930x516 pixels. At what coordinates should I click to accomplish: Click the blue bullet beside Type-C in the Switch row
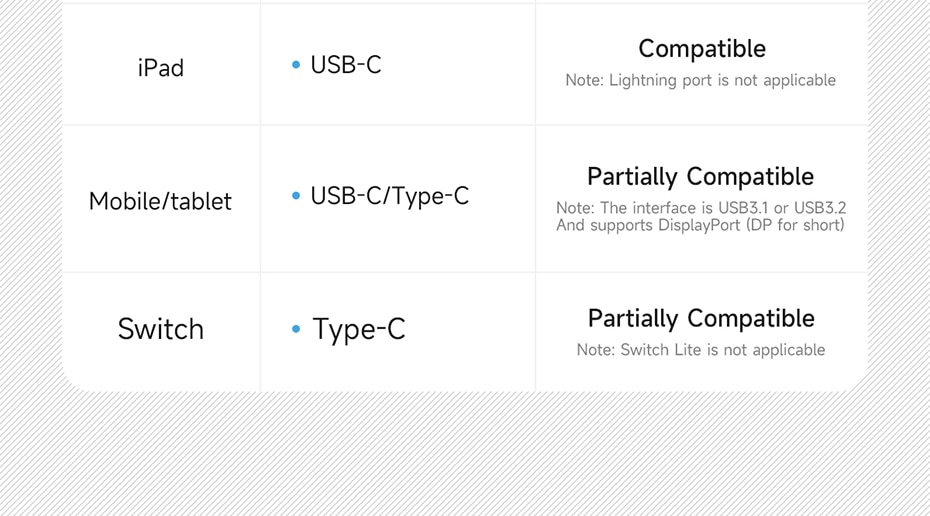point(296,329)
